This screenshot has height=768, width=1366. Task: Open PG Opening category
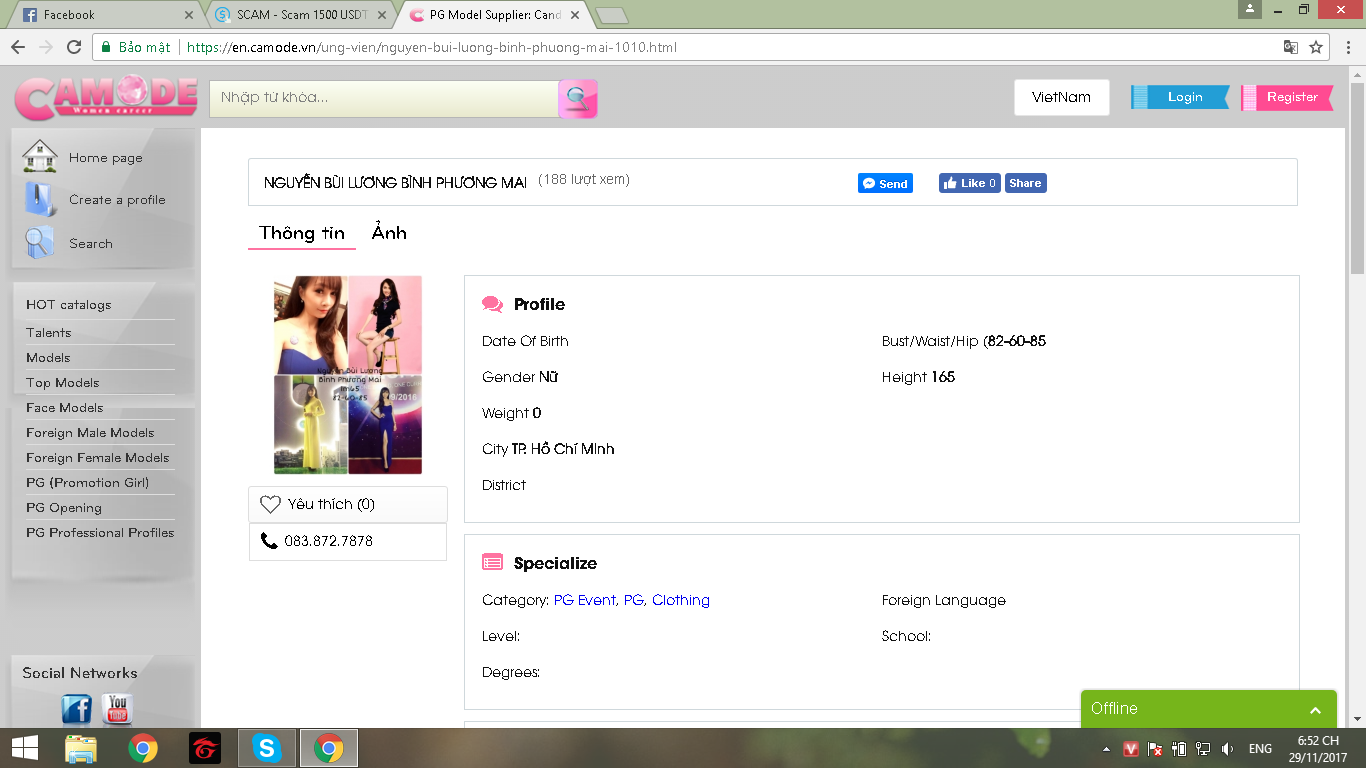coord(64,507)
